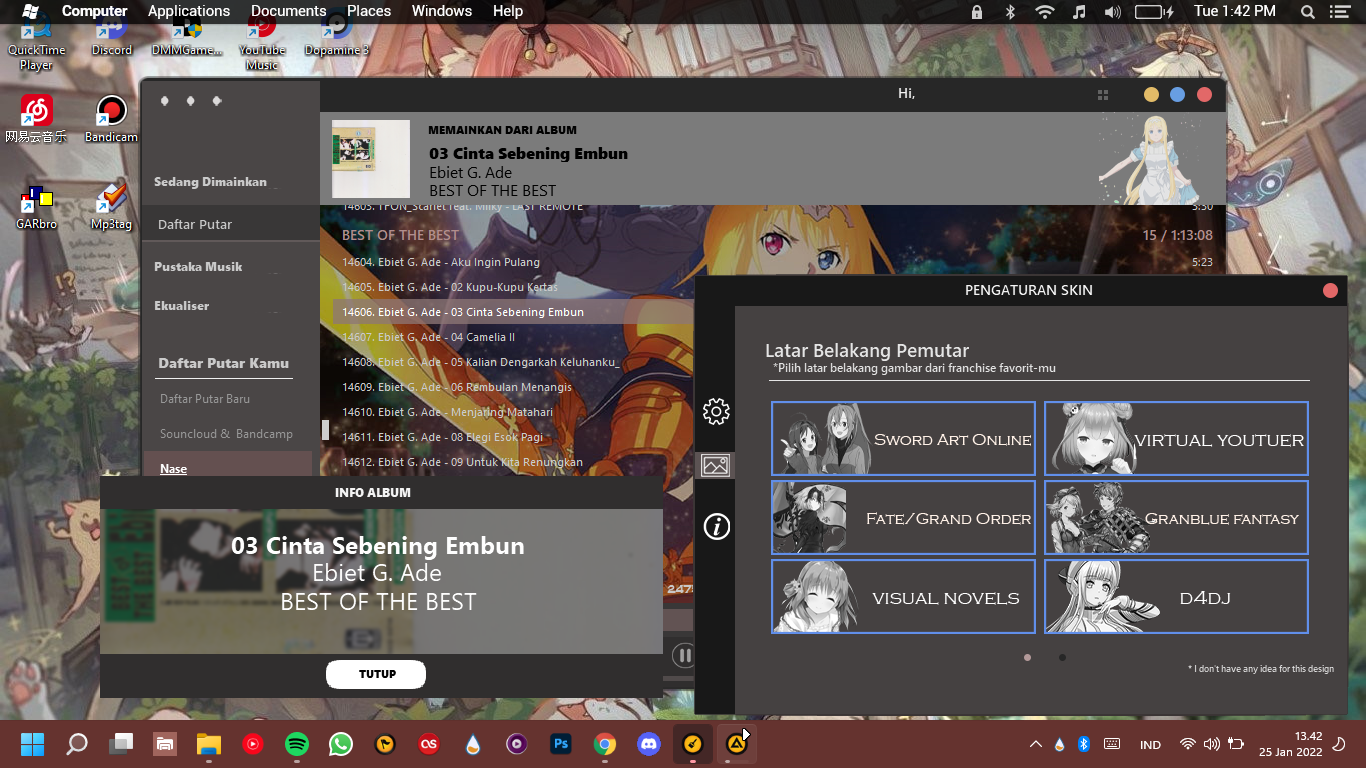Click the TUTUP button
1366x768 pixels.
tap(376, 674)
